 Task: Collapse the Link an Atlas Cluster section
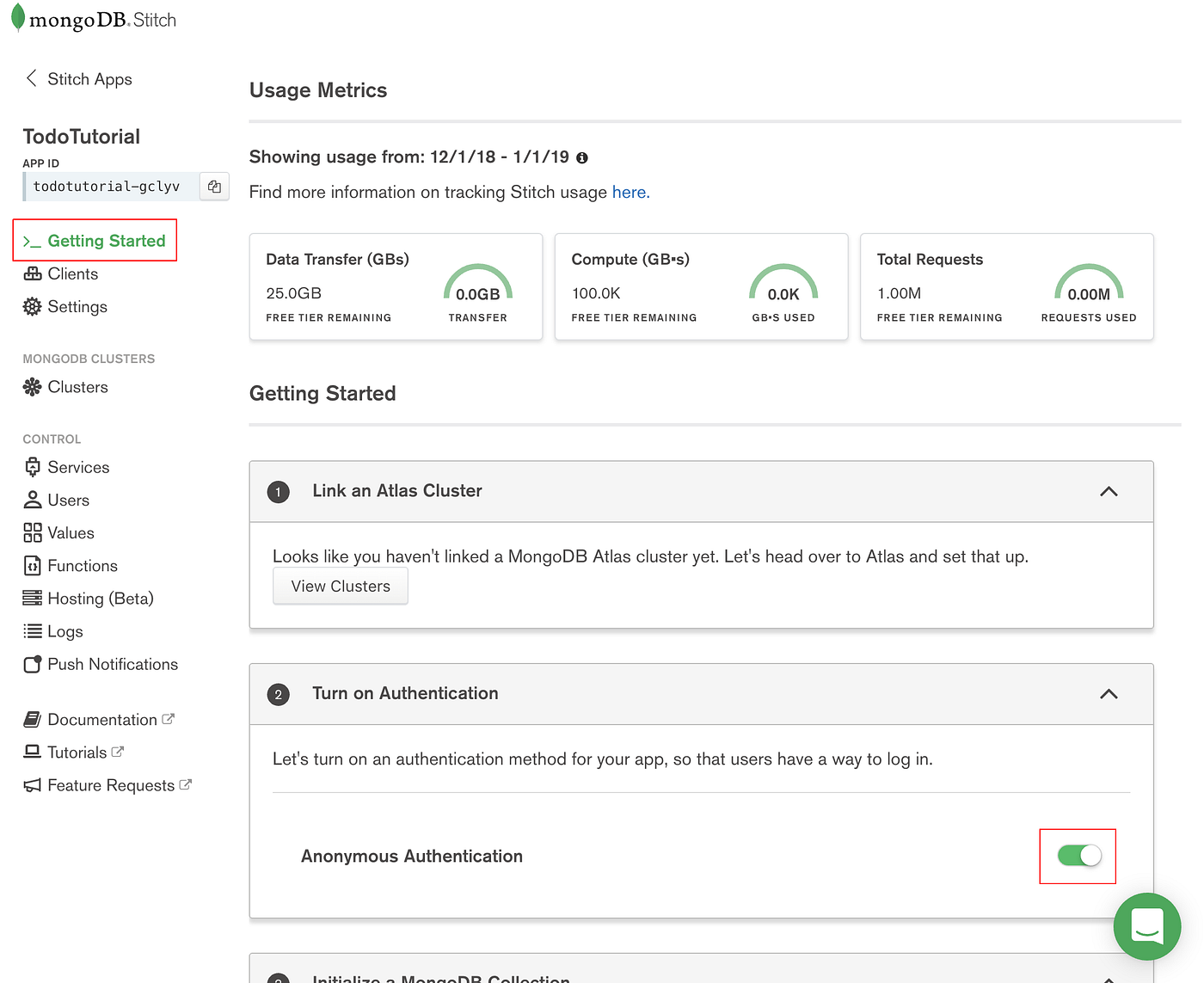(x=1109, y=492)
